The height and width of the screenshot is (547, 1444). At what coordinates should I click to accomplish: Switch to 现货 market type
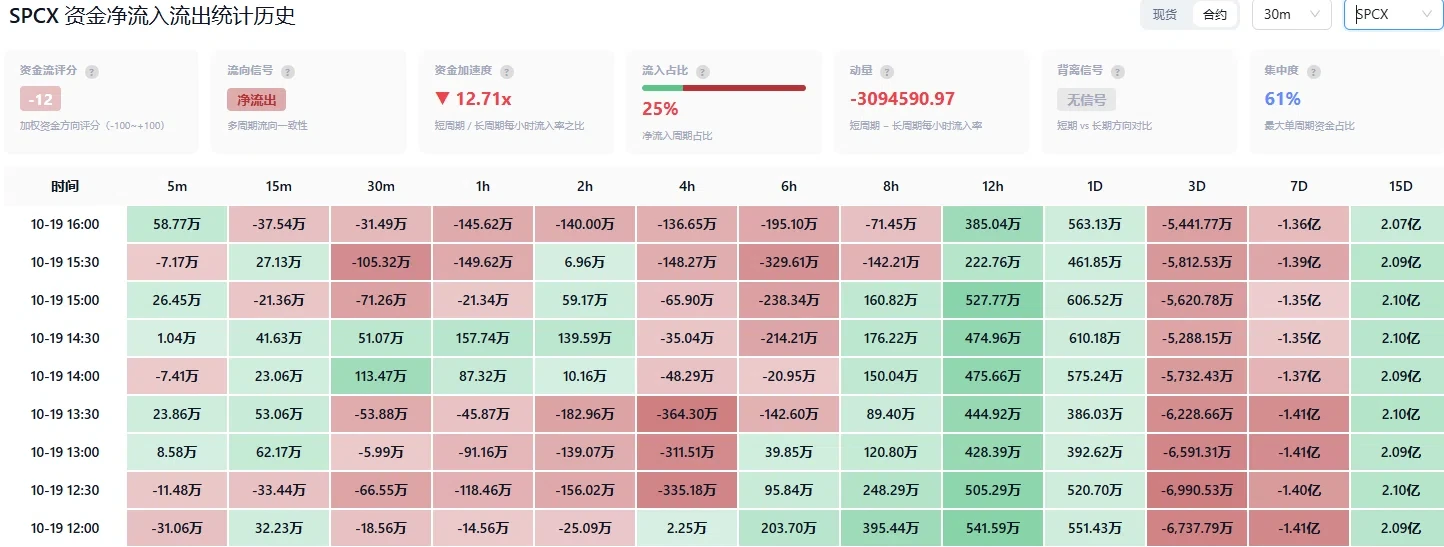[x=1165, y=15]
